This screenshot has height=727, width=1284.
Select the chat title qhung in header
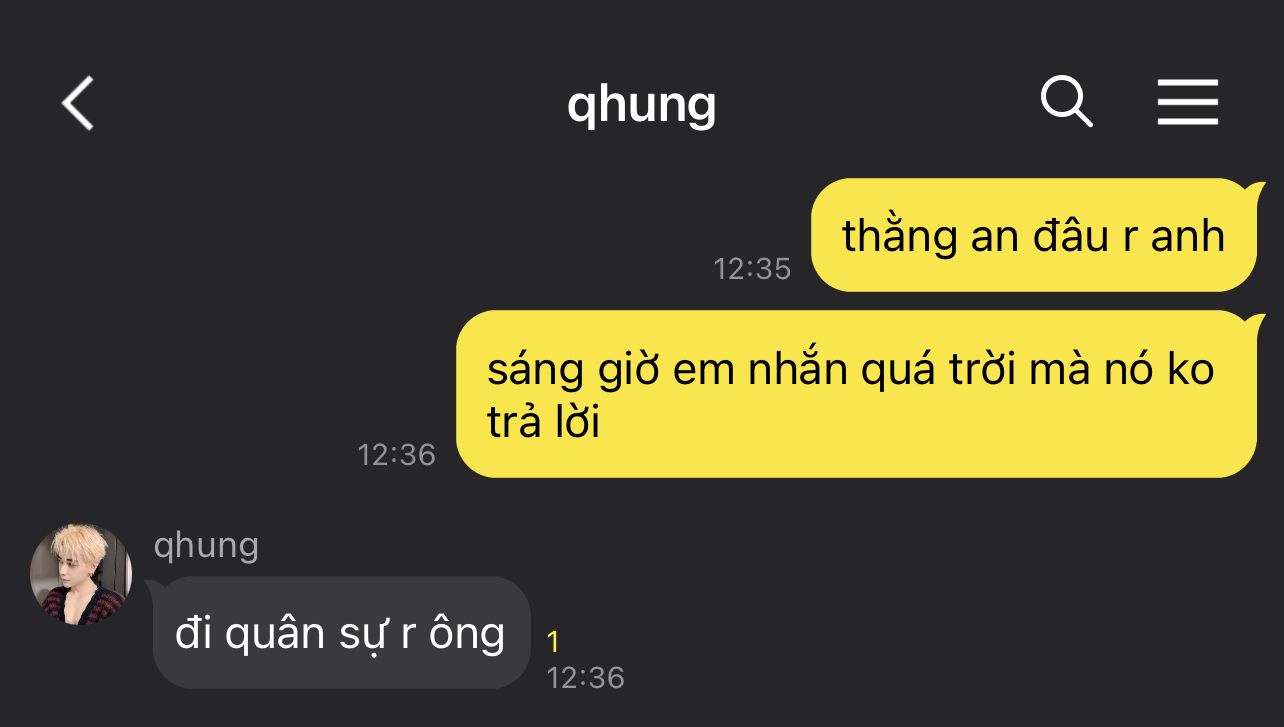pyautogui.click(x=641, y=104)
